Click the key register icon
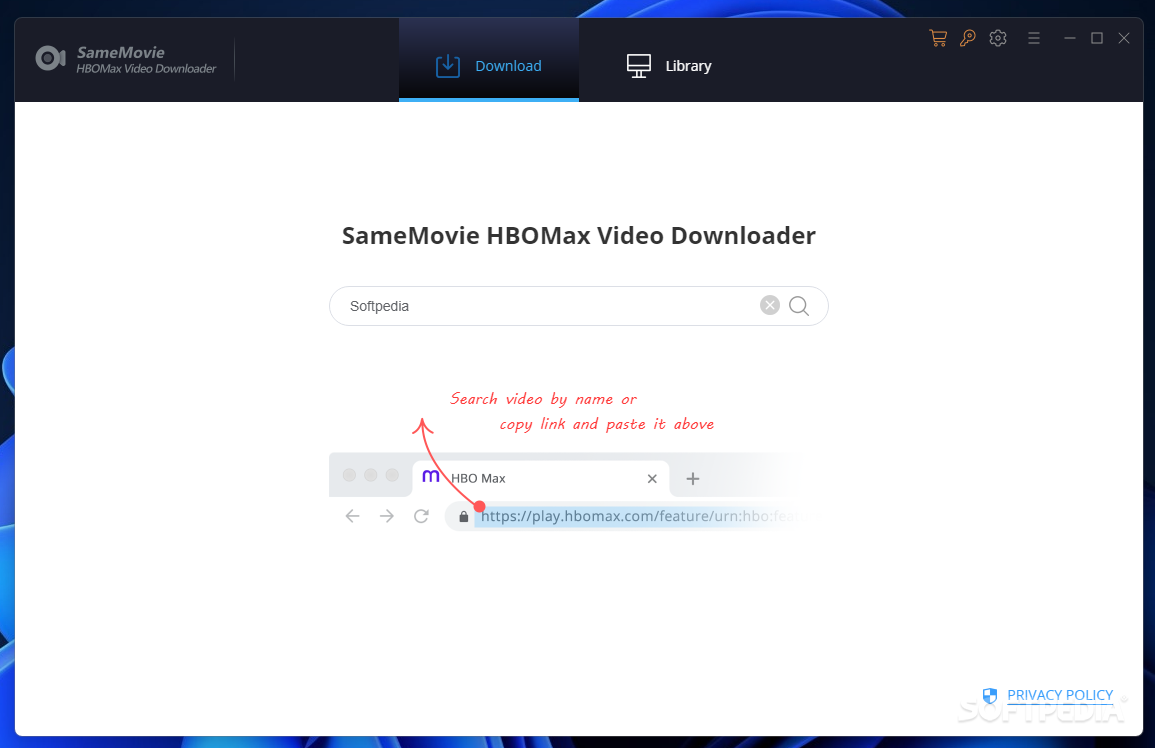 968,38
